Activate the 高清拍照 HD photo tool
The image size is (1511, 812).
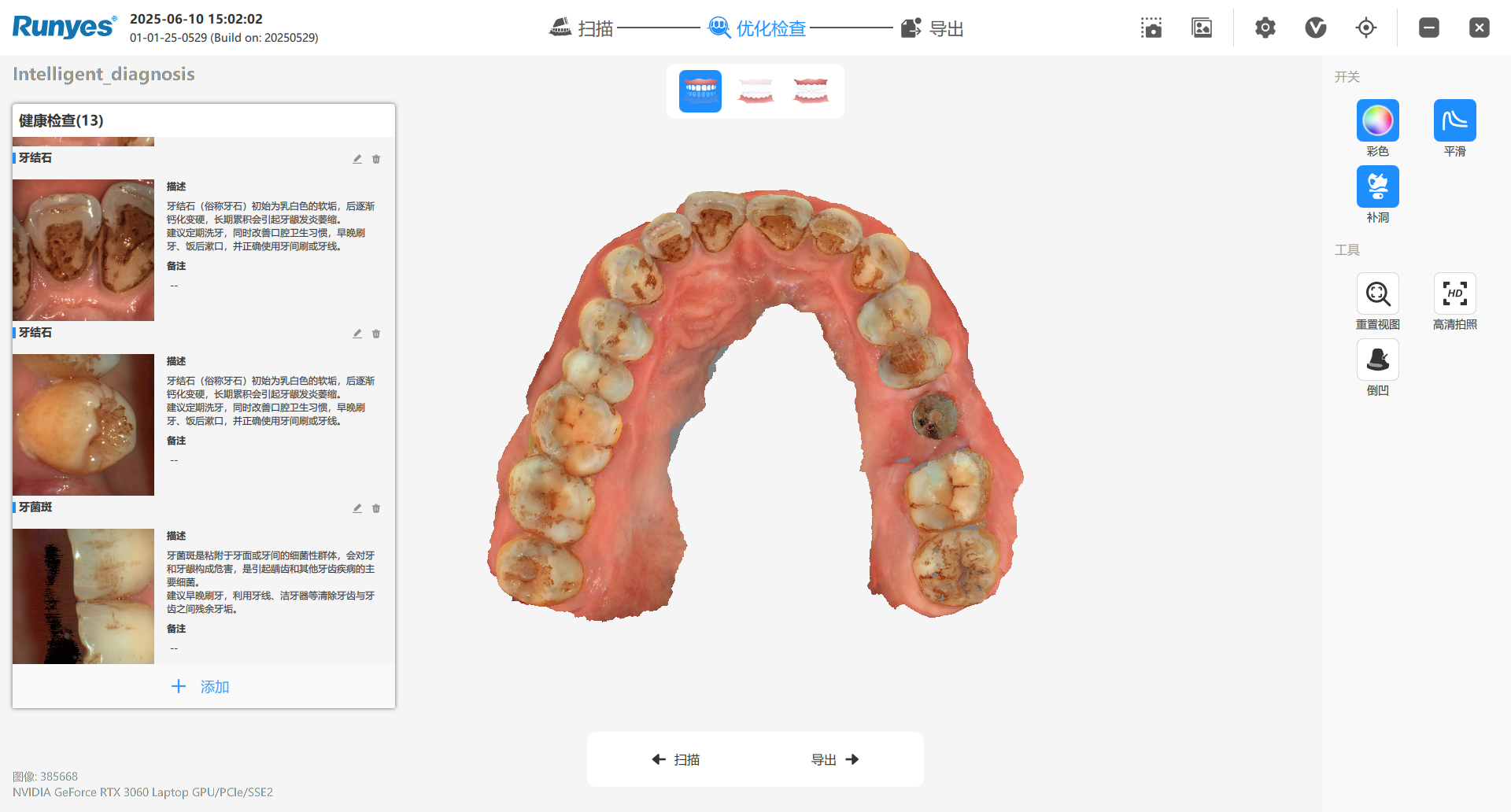pyautogui.click(x=1454, y=294)
